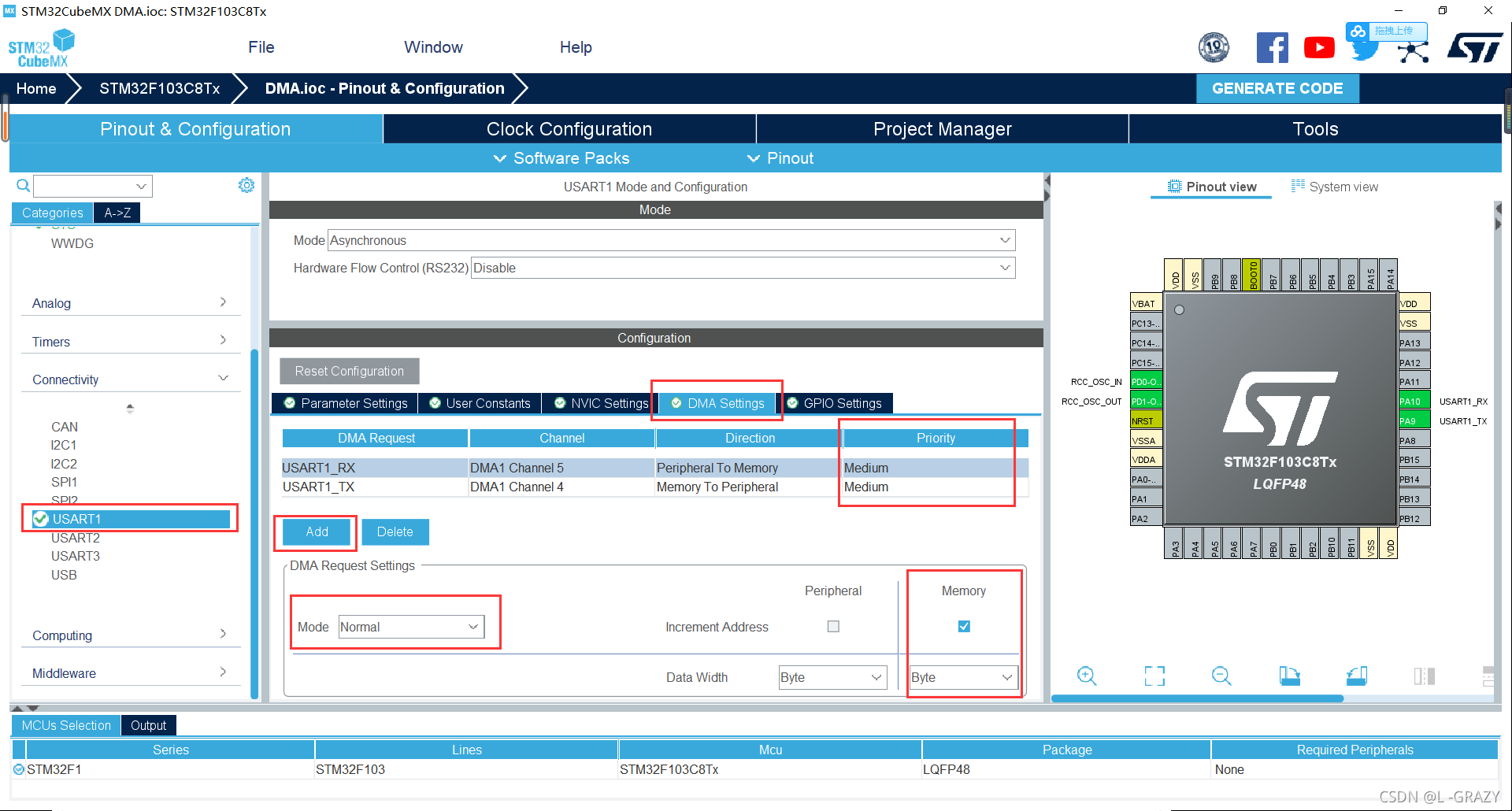
Task: Rotate the chip clockwise icon
Action: click(1289, 676)
